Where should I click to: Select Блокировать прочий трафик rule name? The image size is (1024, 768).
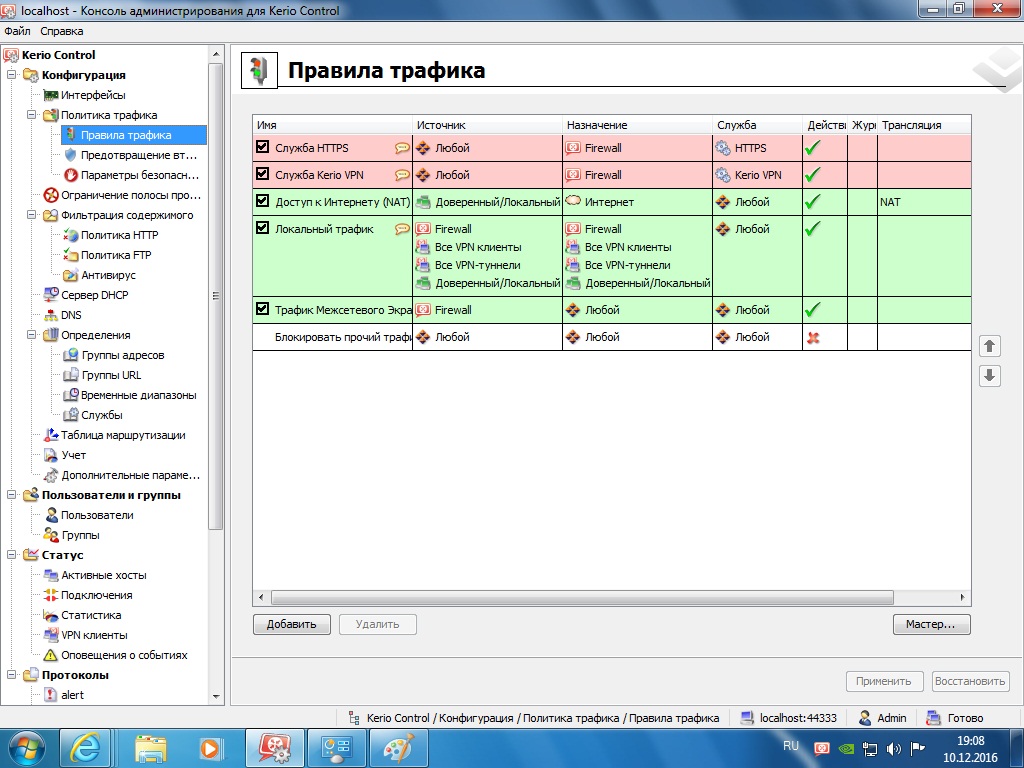click(343, 337)
